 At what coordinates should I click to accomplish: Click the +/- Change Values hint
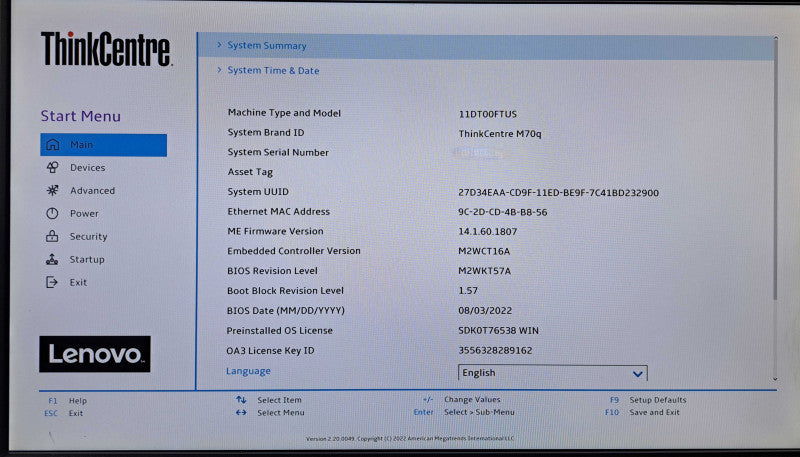[462, 399]
